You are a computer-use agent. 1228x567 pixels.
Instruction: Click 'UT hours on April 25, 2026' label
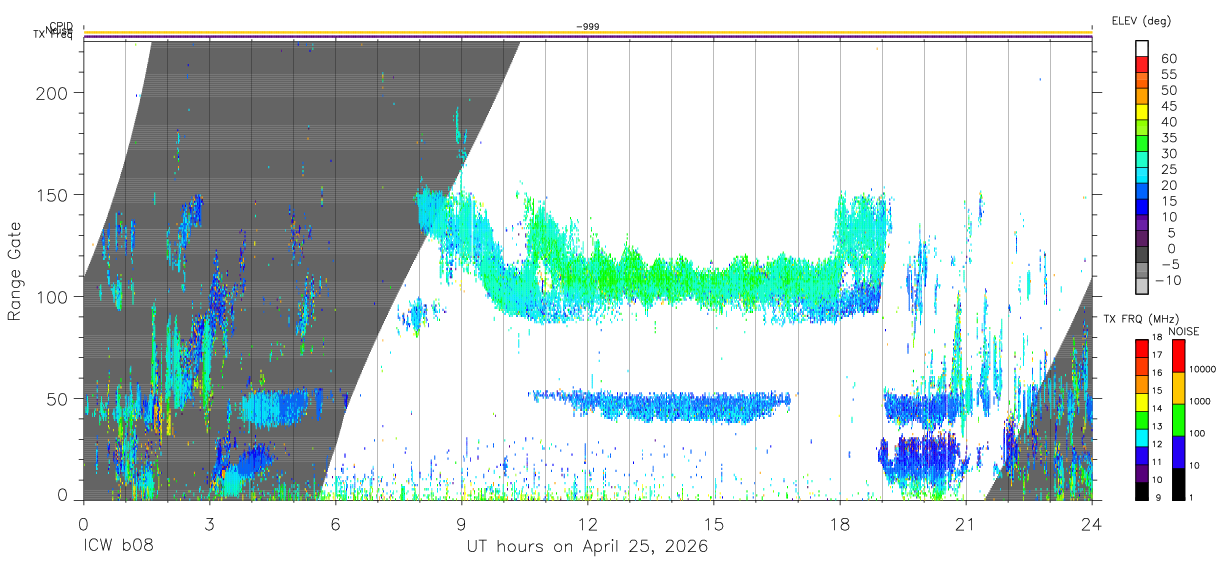click(587, 547)
